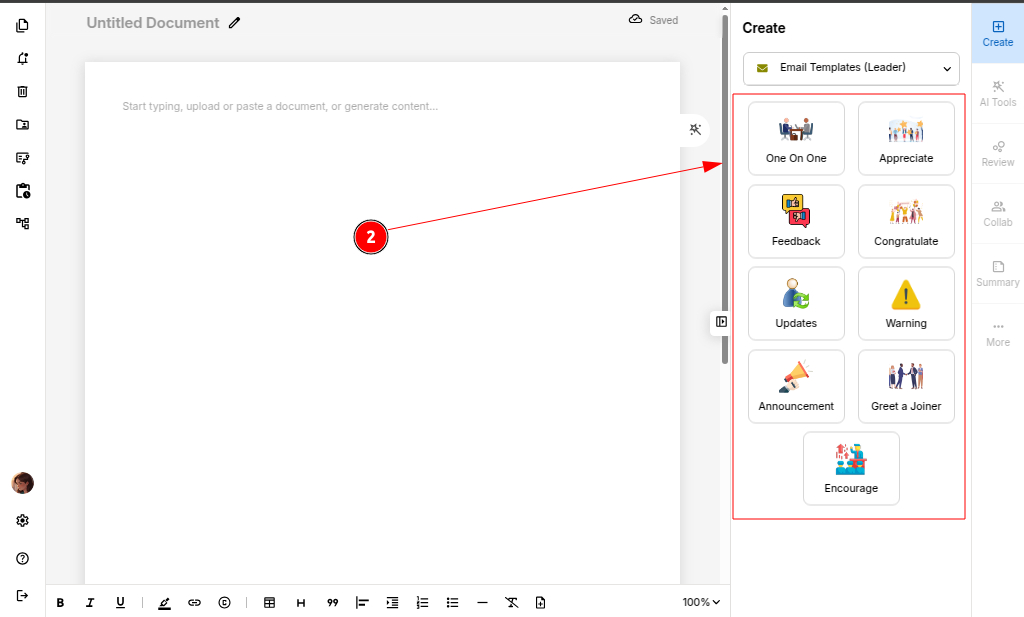This screenshot has height=617, width=1024.
Task: Insert a table from the toolbar
Action: 269,602
